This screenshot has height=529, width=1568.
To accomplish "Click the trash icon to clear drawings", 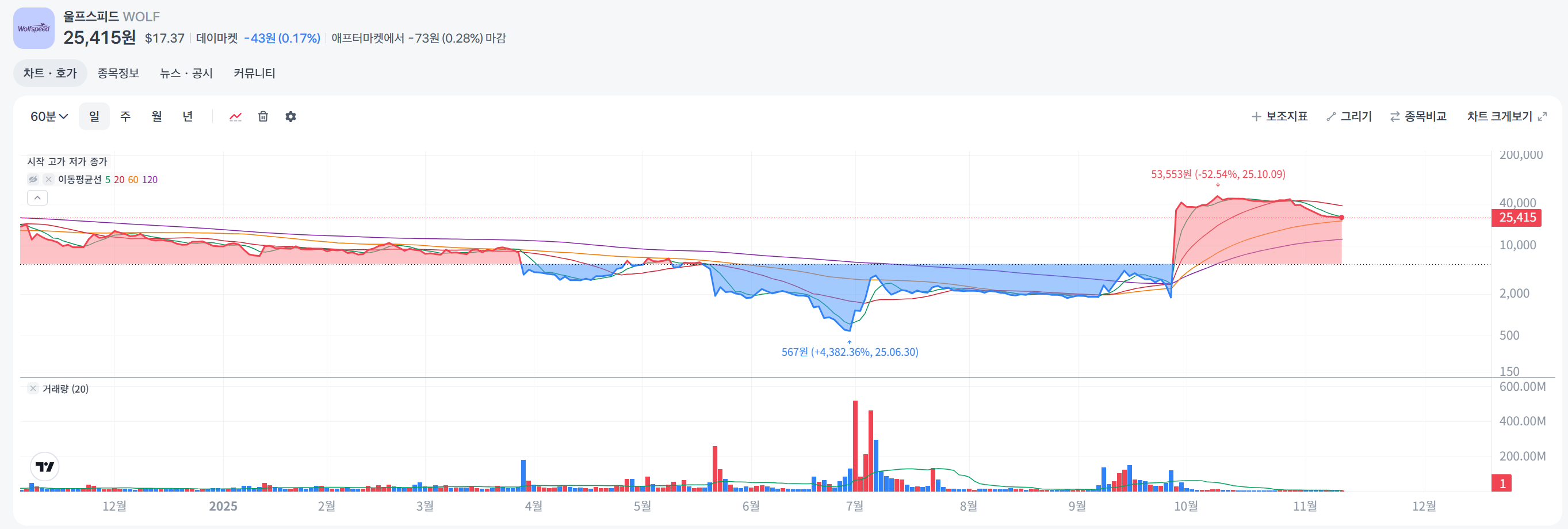I will 263,116.
